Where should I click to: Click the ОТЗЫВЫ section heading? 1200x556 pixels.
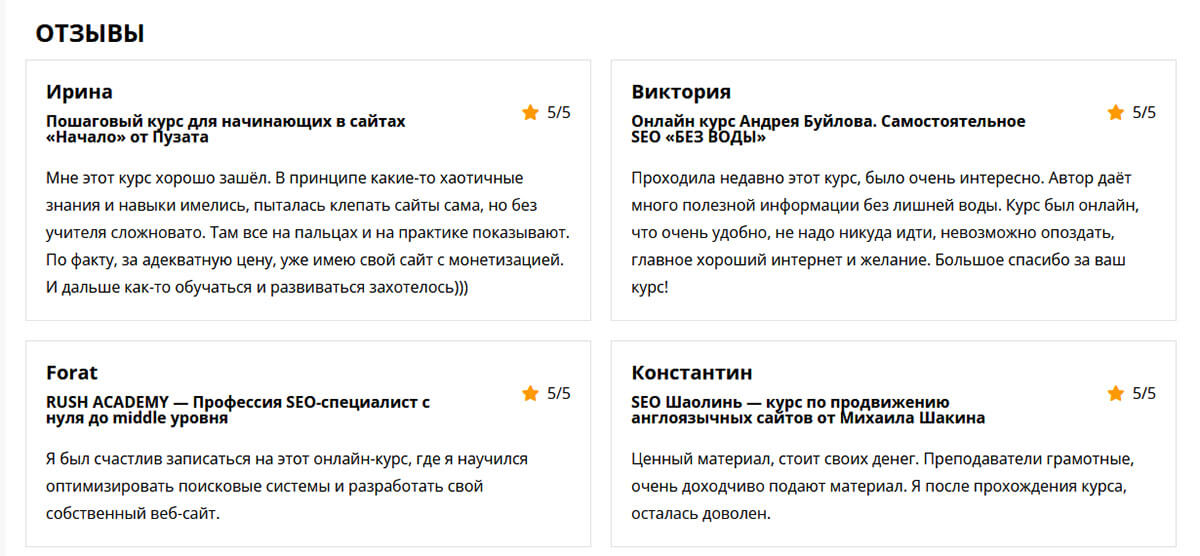click(x=90, y=33)
